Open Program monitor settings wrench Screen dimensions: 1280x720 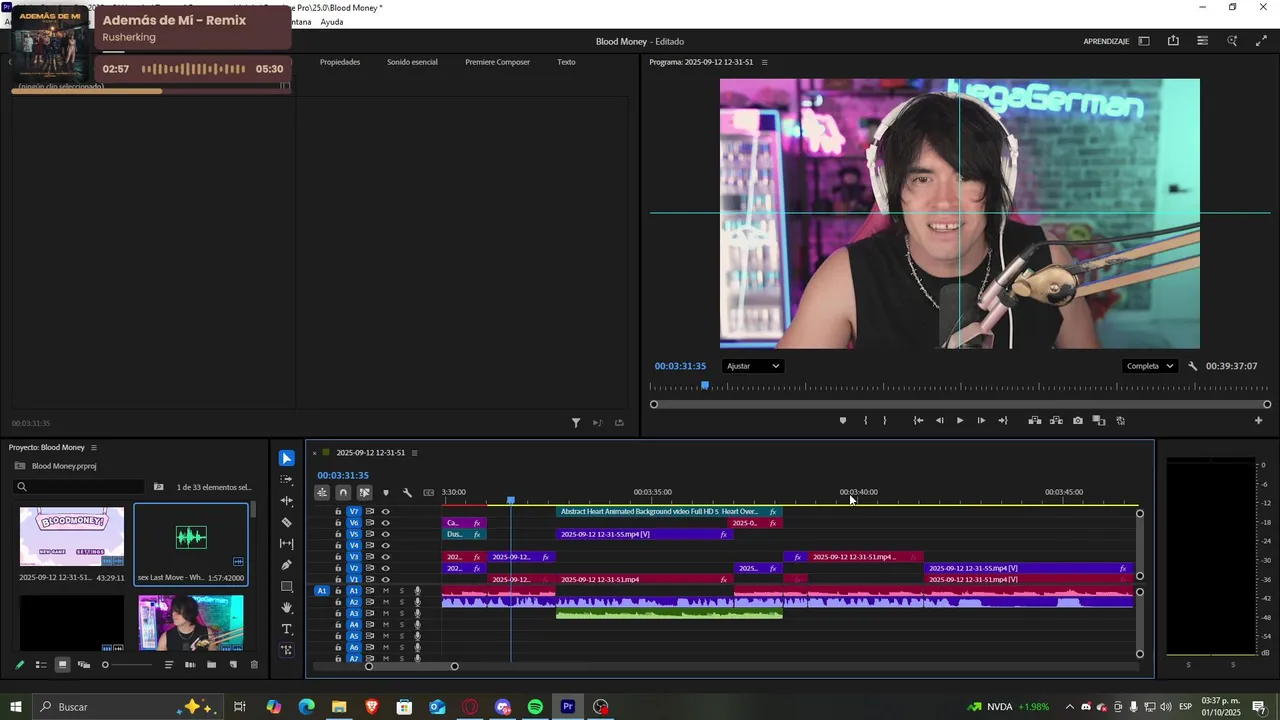pyautogui.click(x=1192, y=366)
